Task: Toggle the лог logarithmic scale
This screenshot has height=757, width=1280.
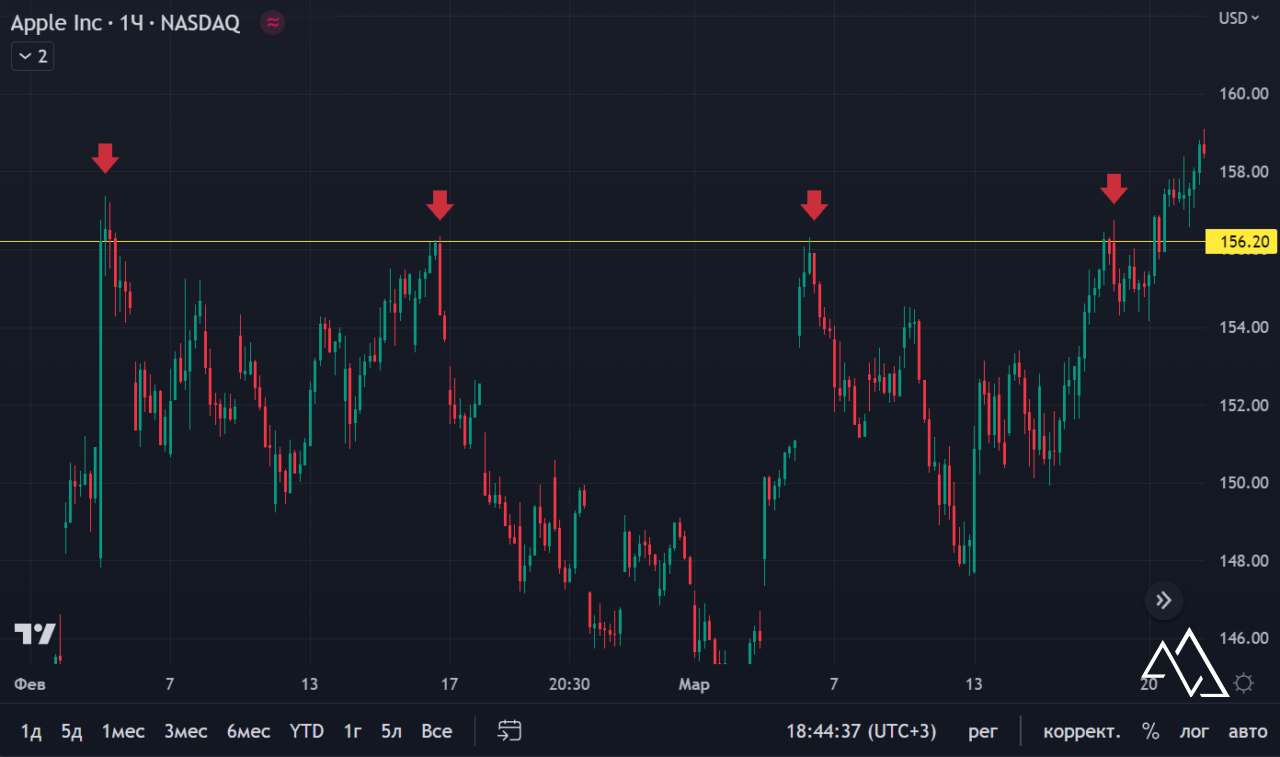Action: (x=1194, y=731)
